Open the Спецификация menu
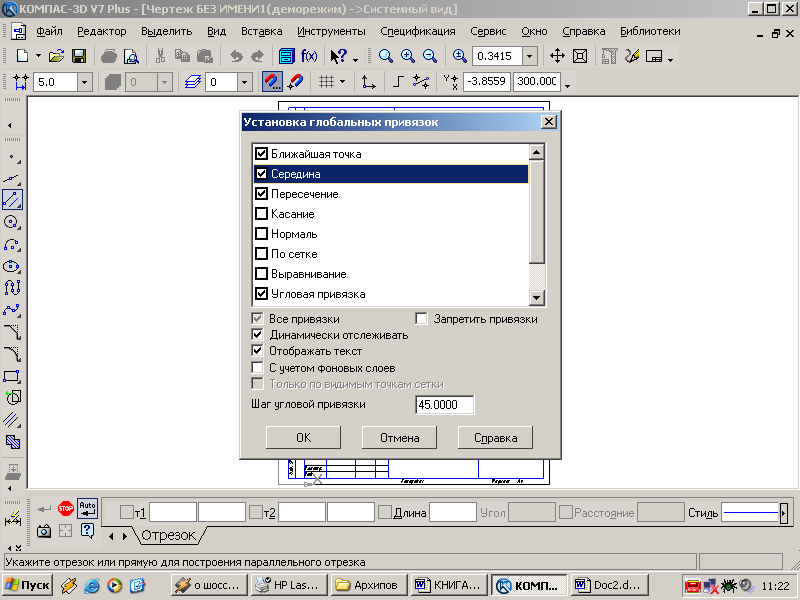Screen dimensions: 800x600 tap(417, 31)
